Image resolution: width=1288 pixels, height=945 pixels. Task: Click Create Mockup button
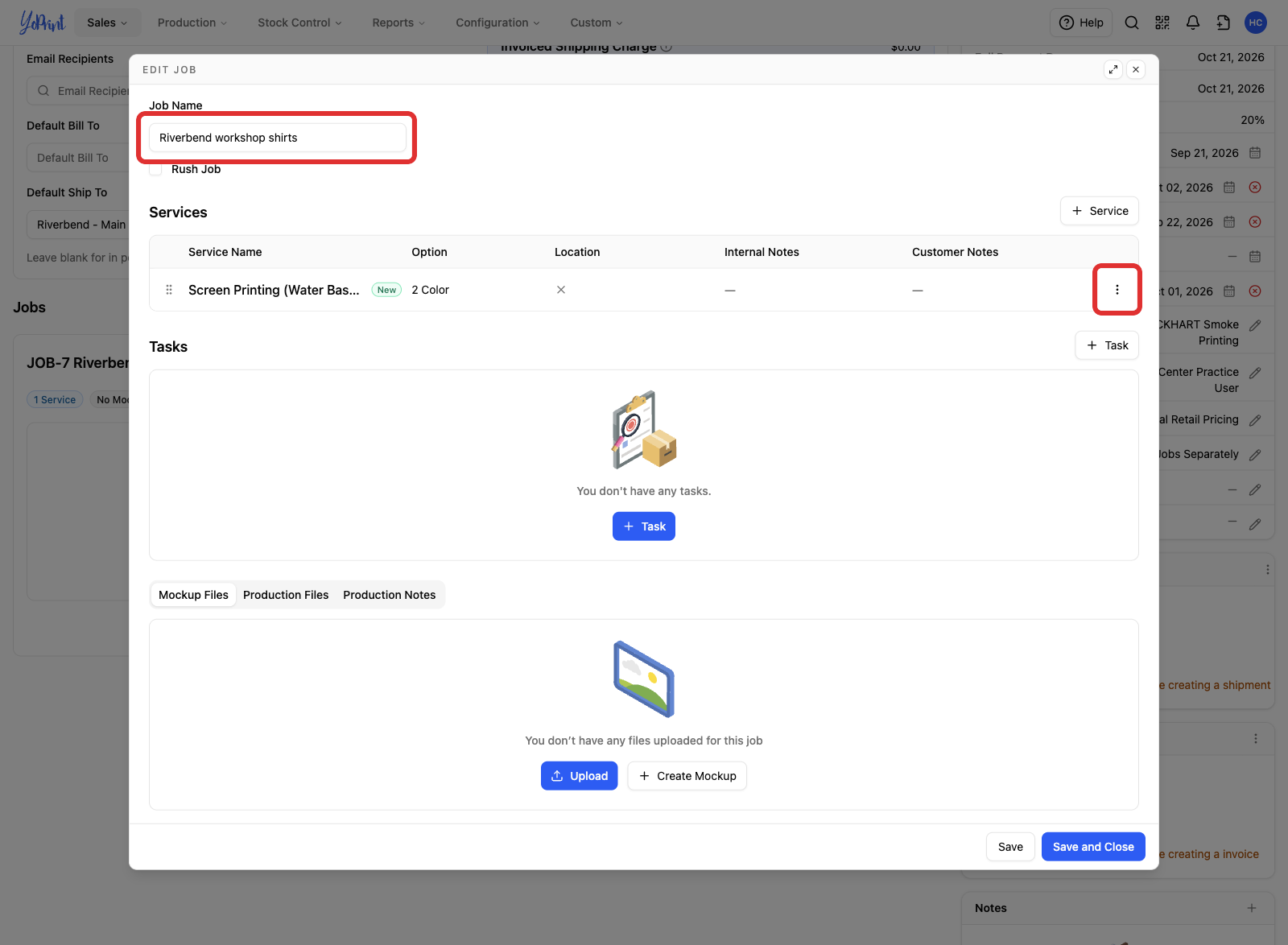[x=687, y=776]
